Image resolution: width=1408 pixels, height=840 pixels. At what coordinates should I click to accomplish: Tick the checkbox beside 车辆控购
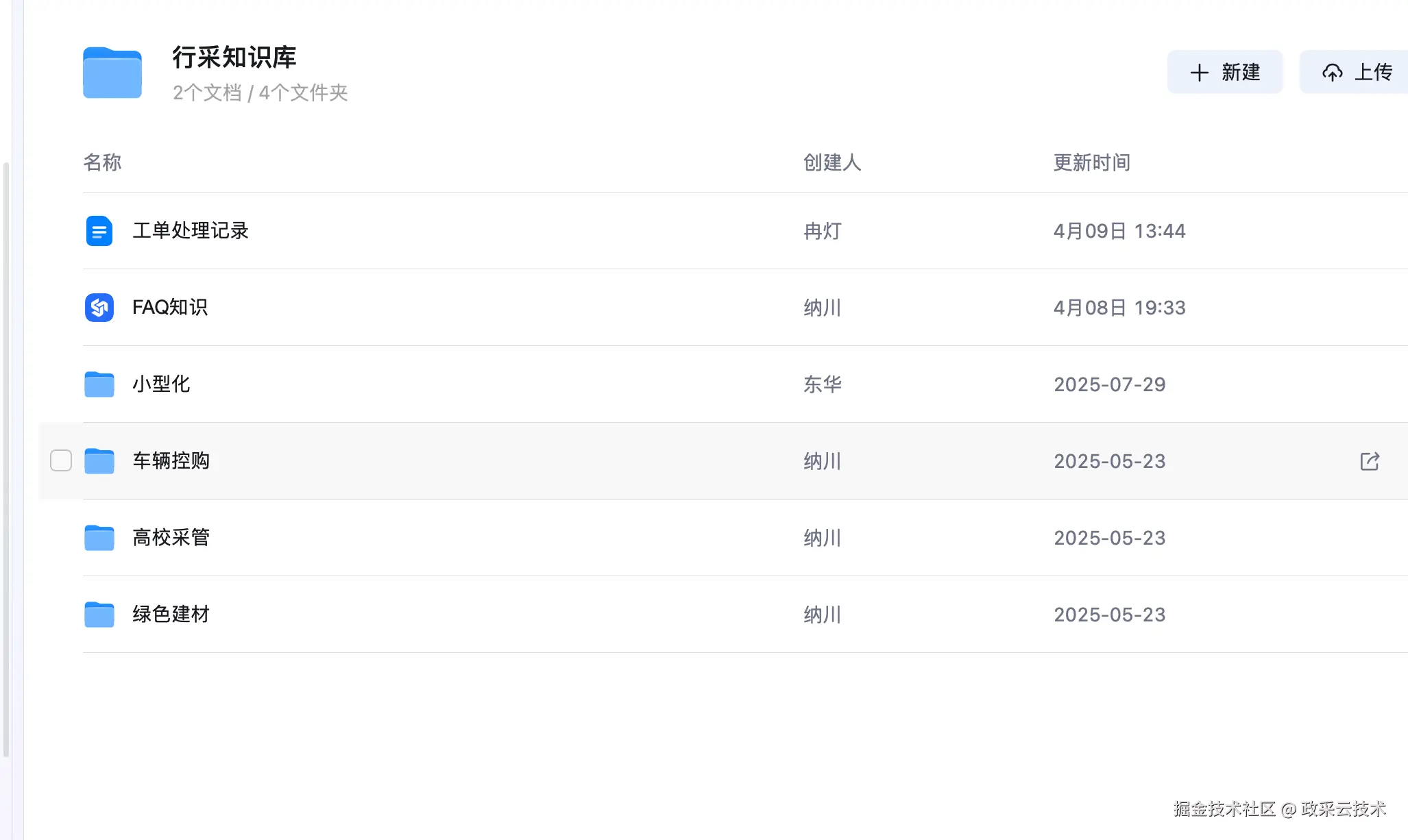click(61, 460)
